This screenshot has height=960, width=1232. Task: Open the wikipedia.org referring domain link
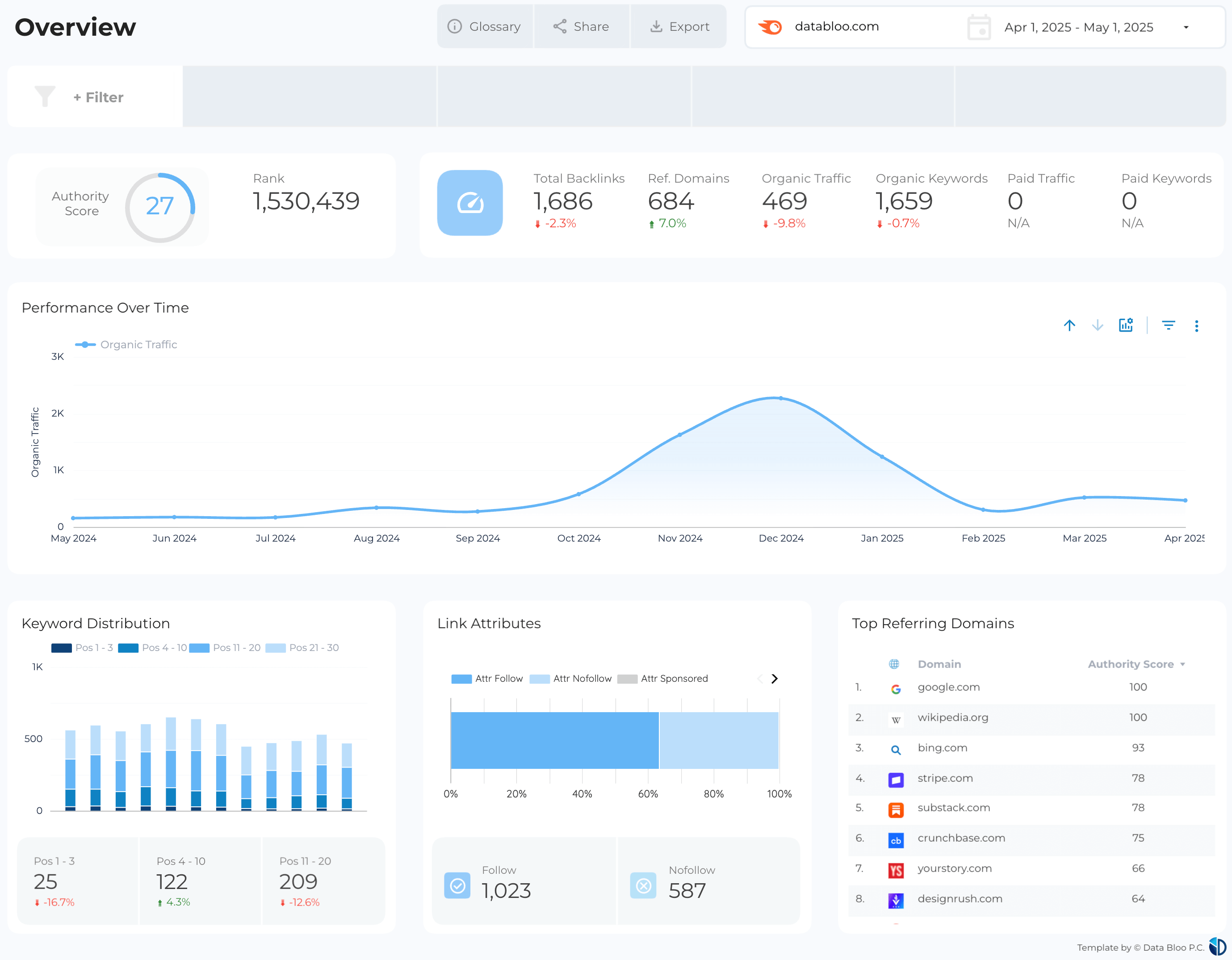pos(952,718)
